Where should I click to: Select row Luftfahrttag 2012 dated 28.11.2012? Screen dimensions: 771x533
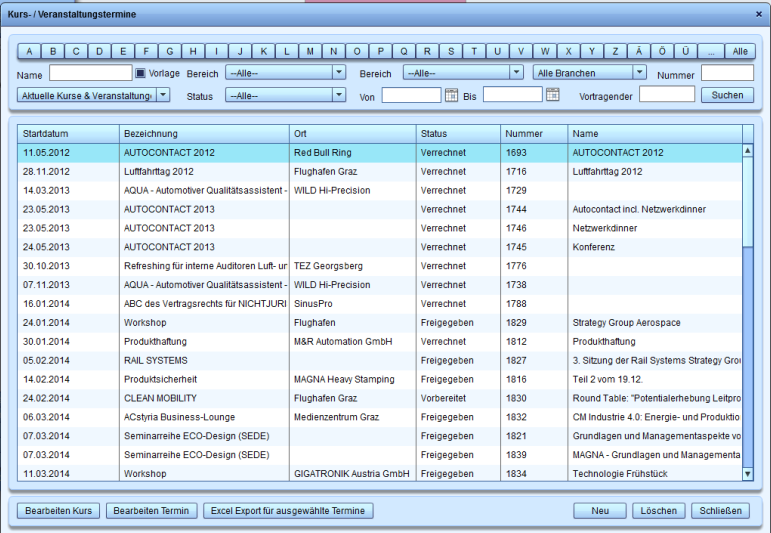[x=380, y=172]
